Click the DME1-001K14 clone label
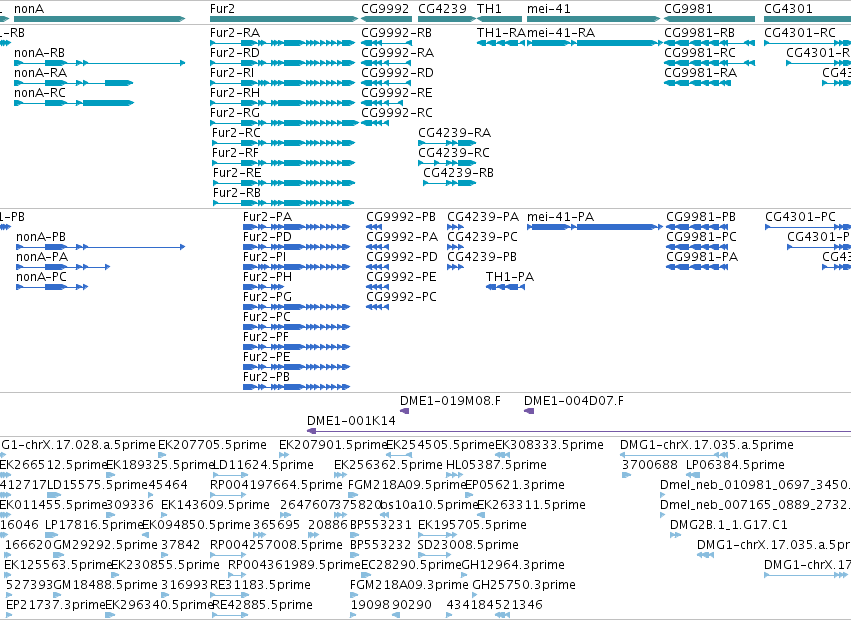851x620 pixels. click(351, 421)
